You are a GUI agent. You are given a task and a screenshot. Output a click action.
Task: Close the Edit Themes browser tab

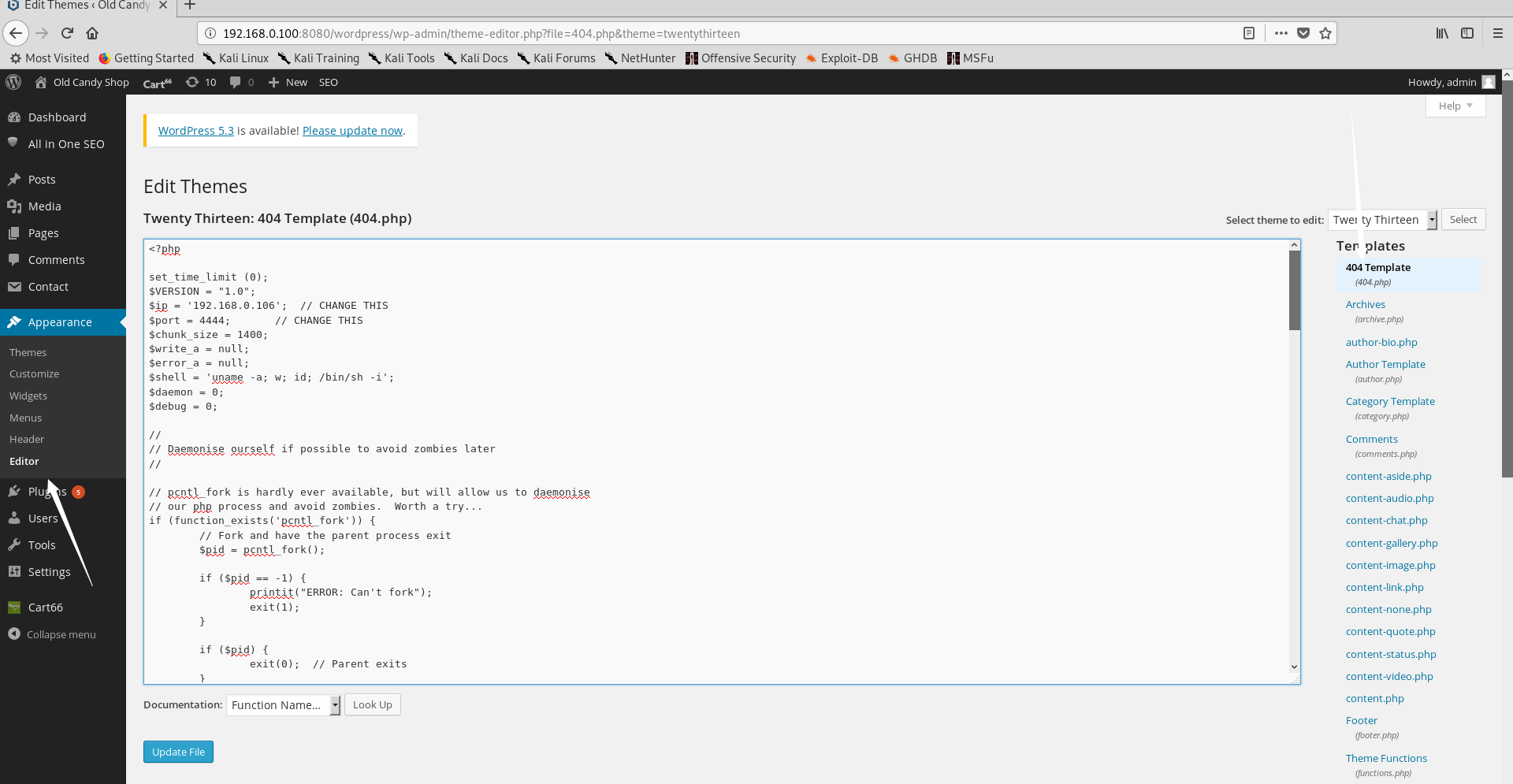point(162,6)
